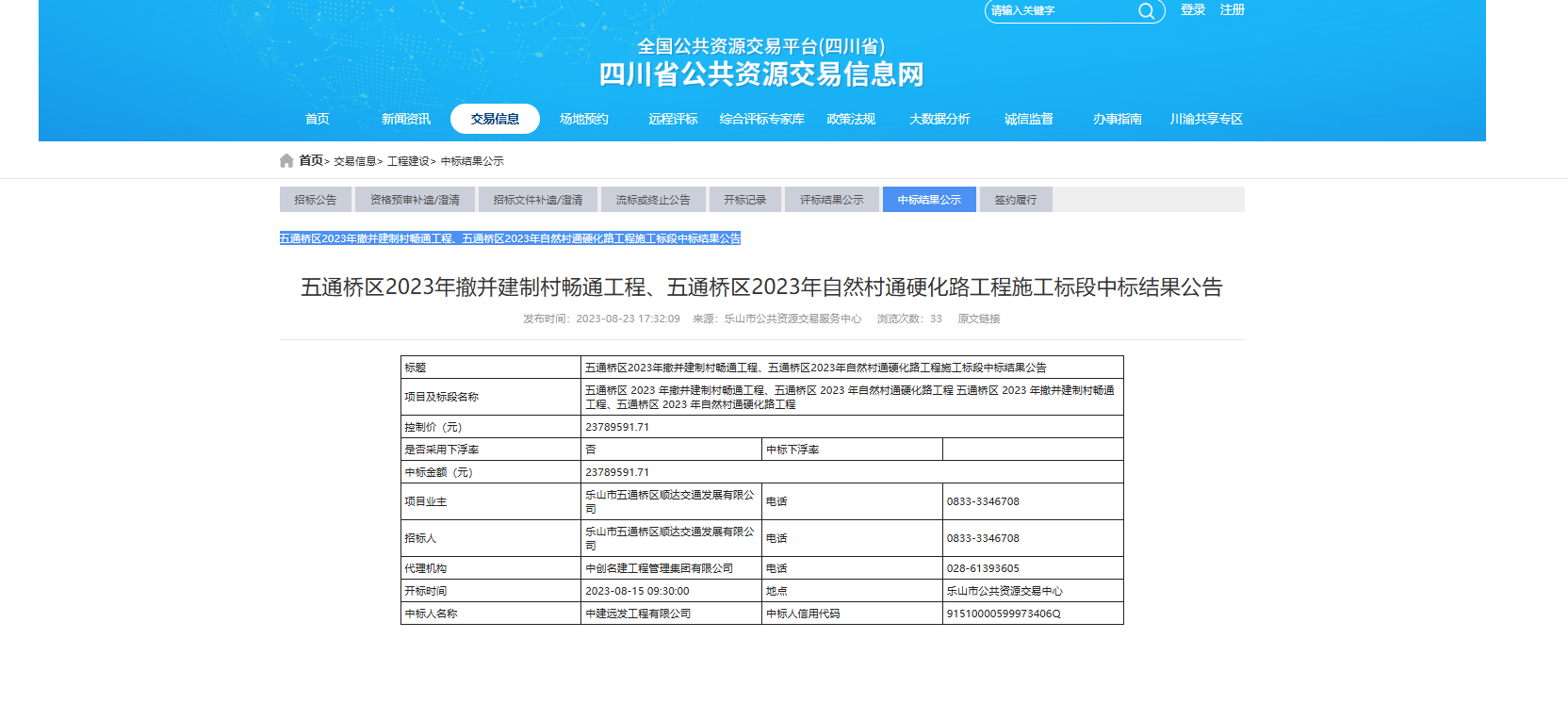Switch to 开标记录 tab

click(745, 200)
